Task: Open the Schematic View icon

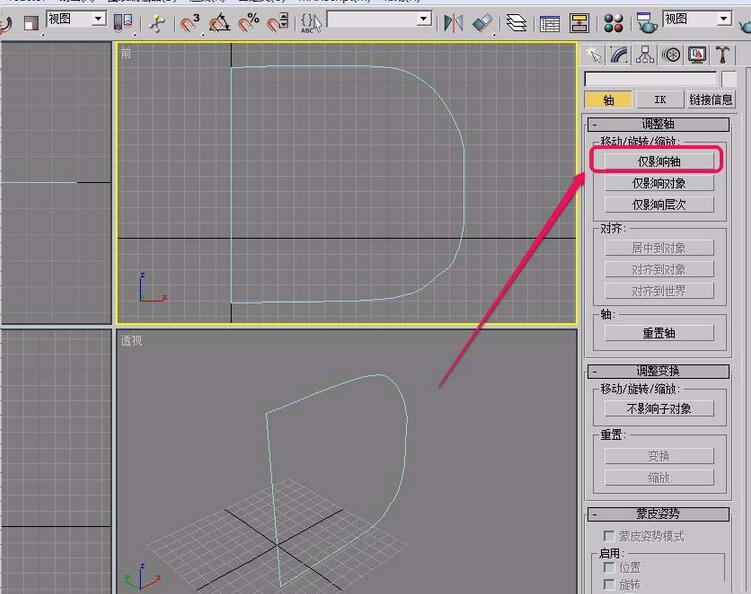Action: [x=579, y=23]
